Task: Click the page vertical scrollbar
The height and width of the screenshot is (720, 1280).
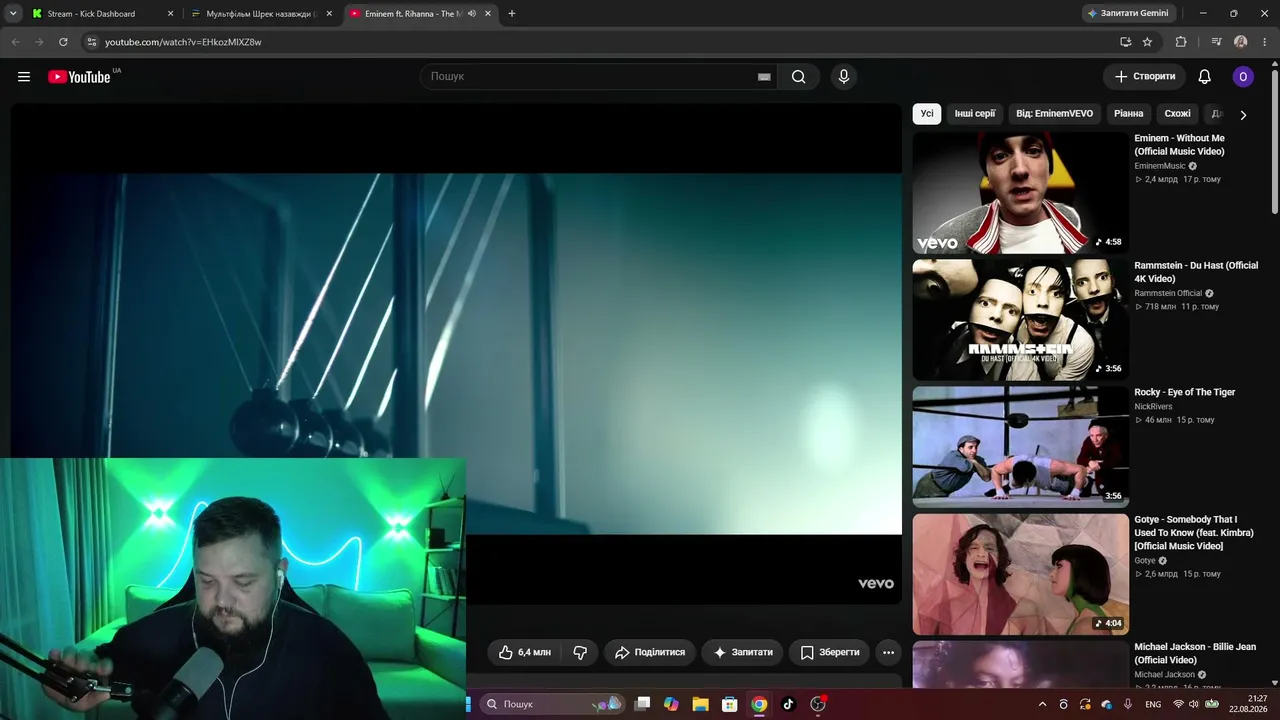Action: tap(1275, 140)
